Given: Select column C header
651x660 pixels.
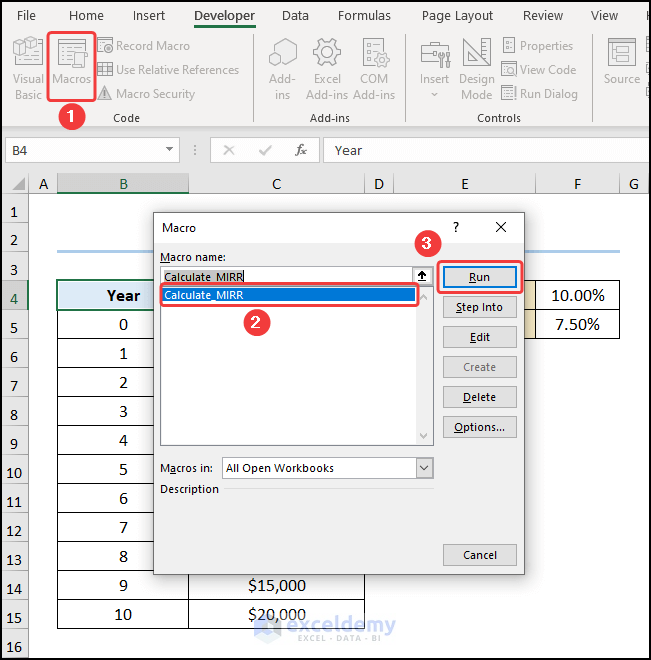Looking at the screenshot, I should tap(276, 184).
